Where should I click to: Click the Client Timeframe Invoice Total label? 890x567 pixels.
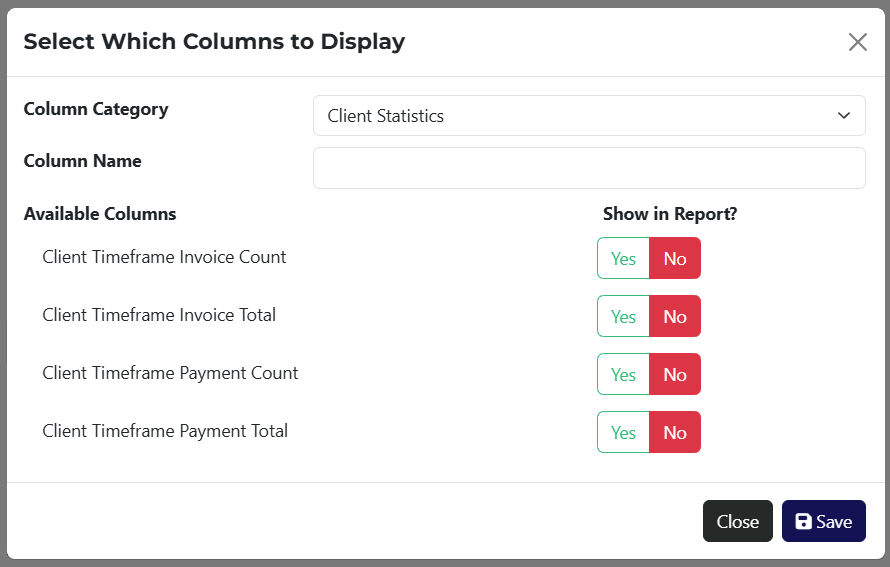(x=159, y=315)
